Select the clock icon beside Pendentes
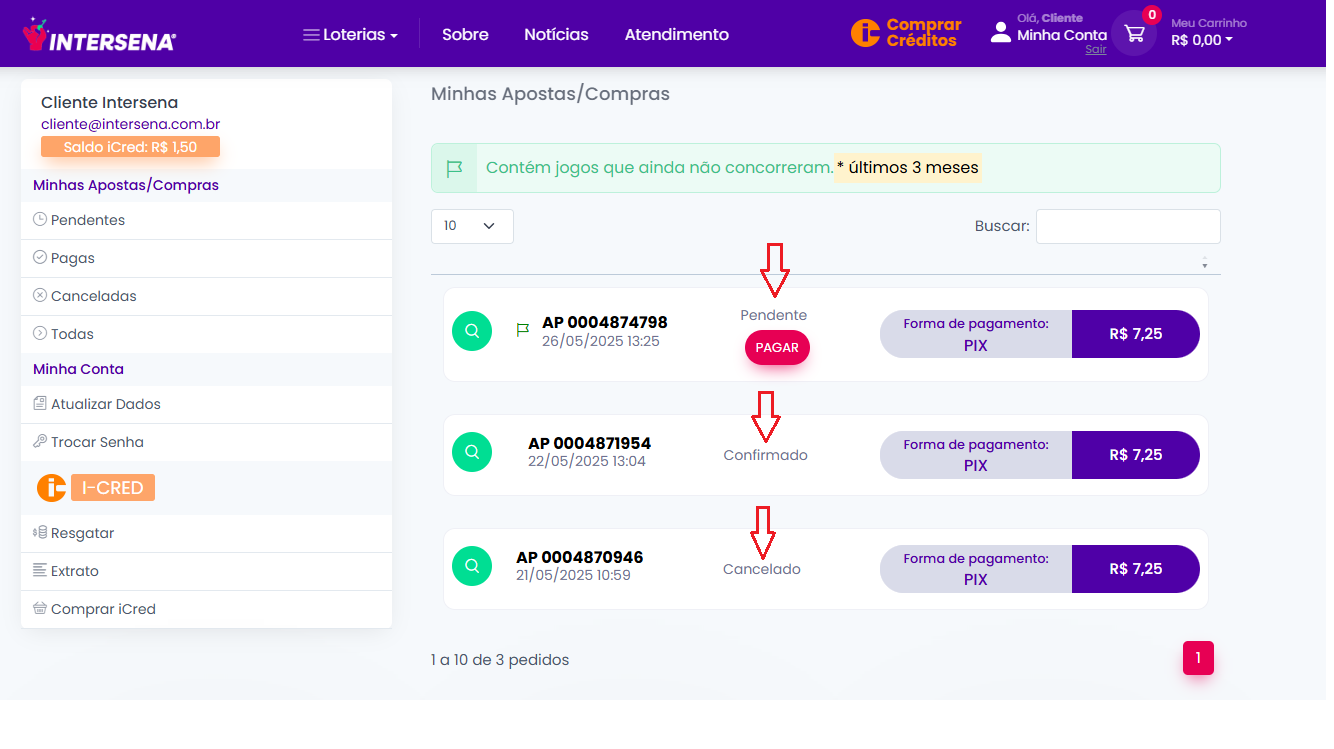 pyautogui.click(x=38, y=220)
